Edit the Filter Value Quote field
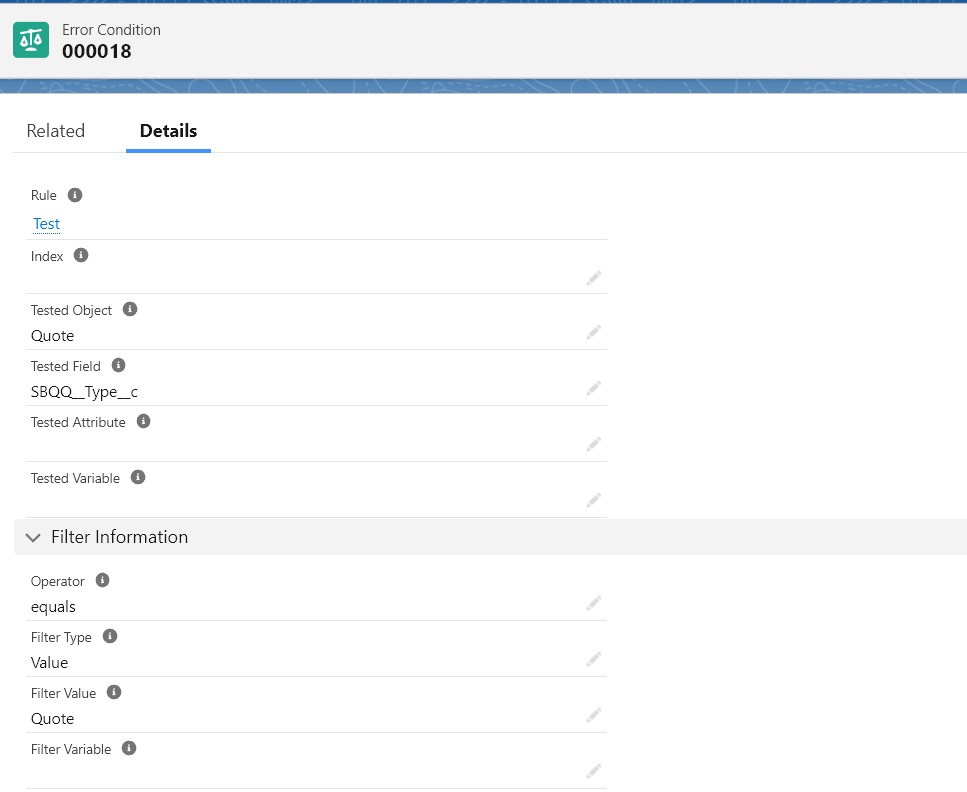Image resolution: width=967 pixels, height=792 pixels. tap(594, 715)
